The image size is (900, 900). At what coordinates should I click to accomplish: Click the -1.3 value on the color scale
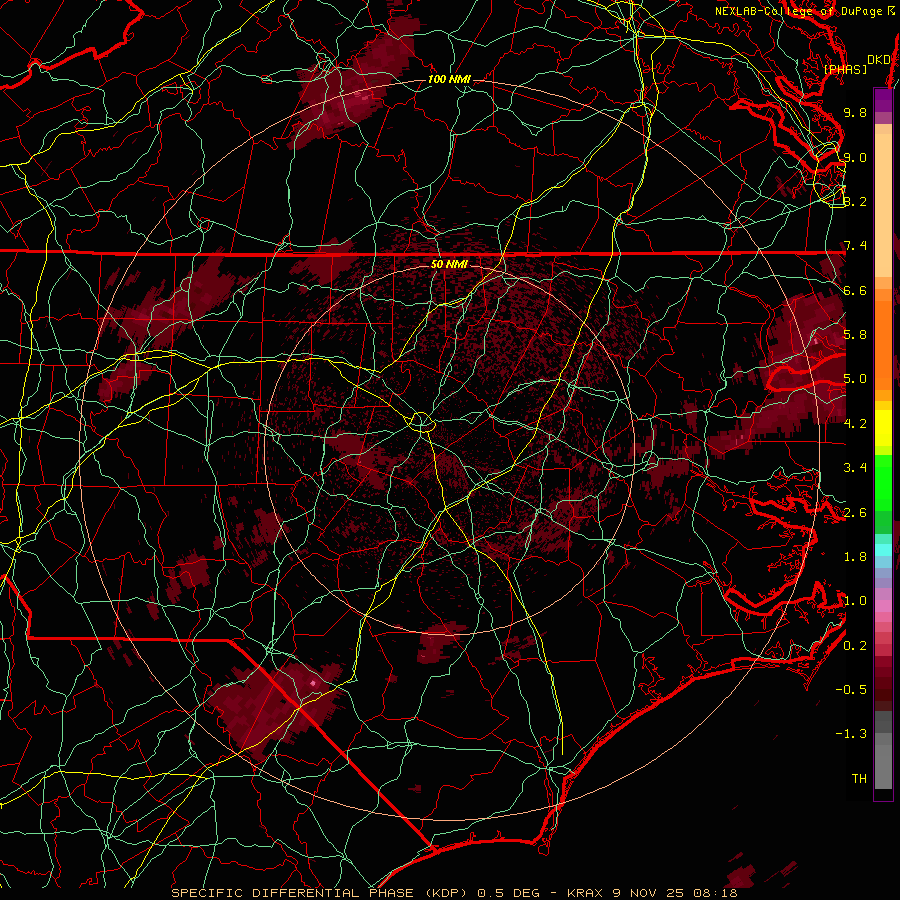[x=851, y=734]
